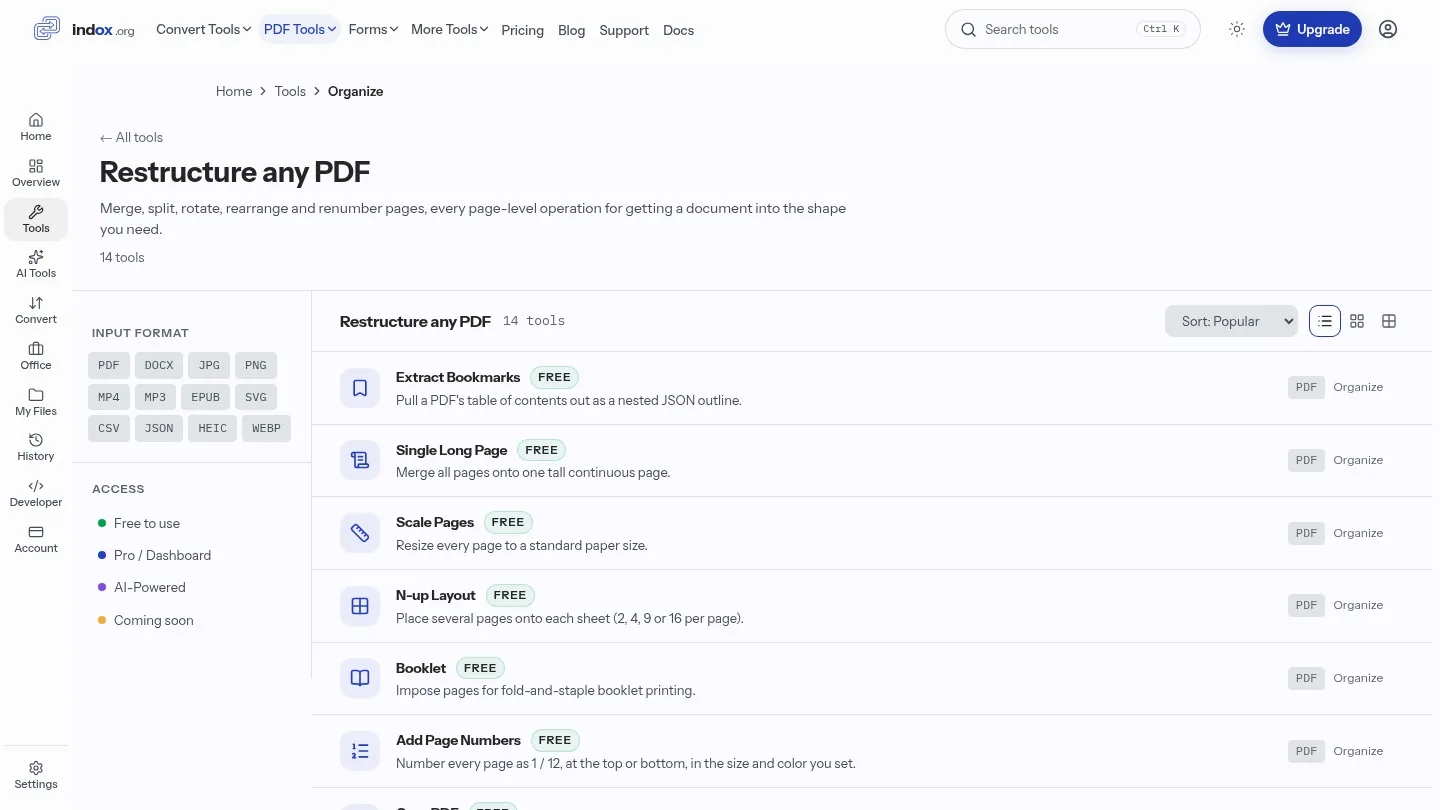Click the Single Long Page tool icon

click(x=360, y=460)
